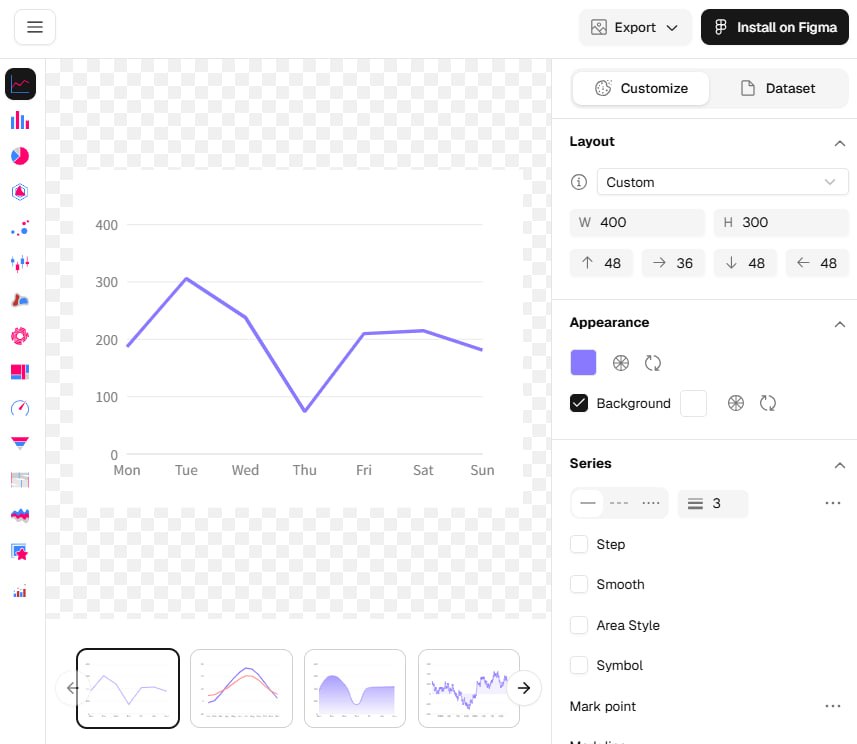Viewport: 857px width, 744px height.
Task: Select the gradient area chart thumbnail
Action: point(355,688)
